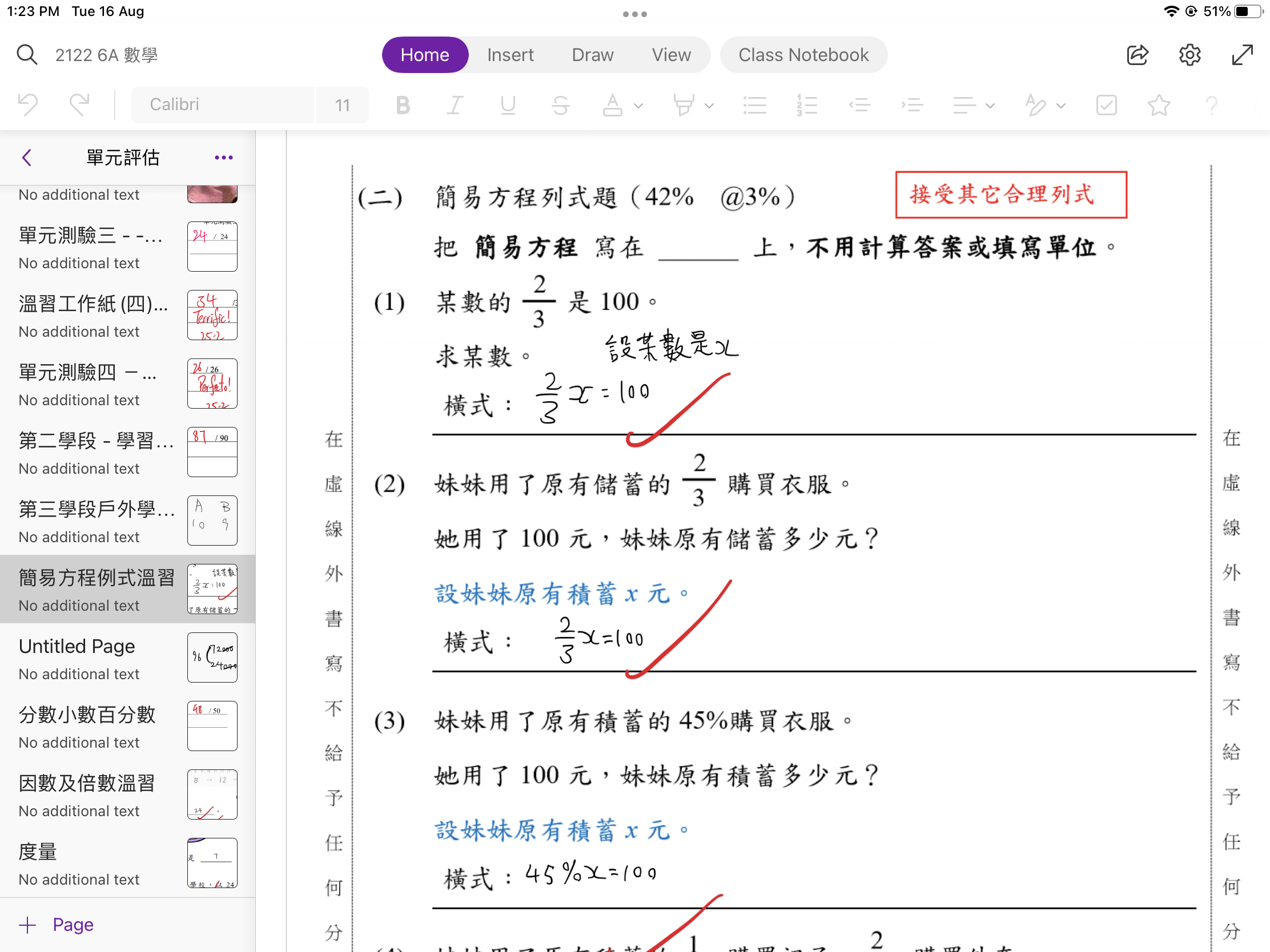The image size is (1270, 952).
Task: Open the Class Notebook tab
Action: point(803,55)
